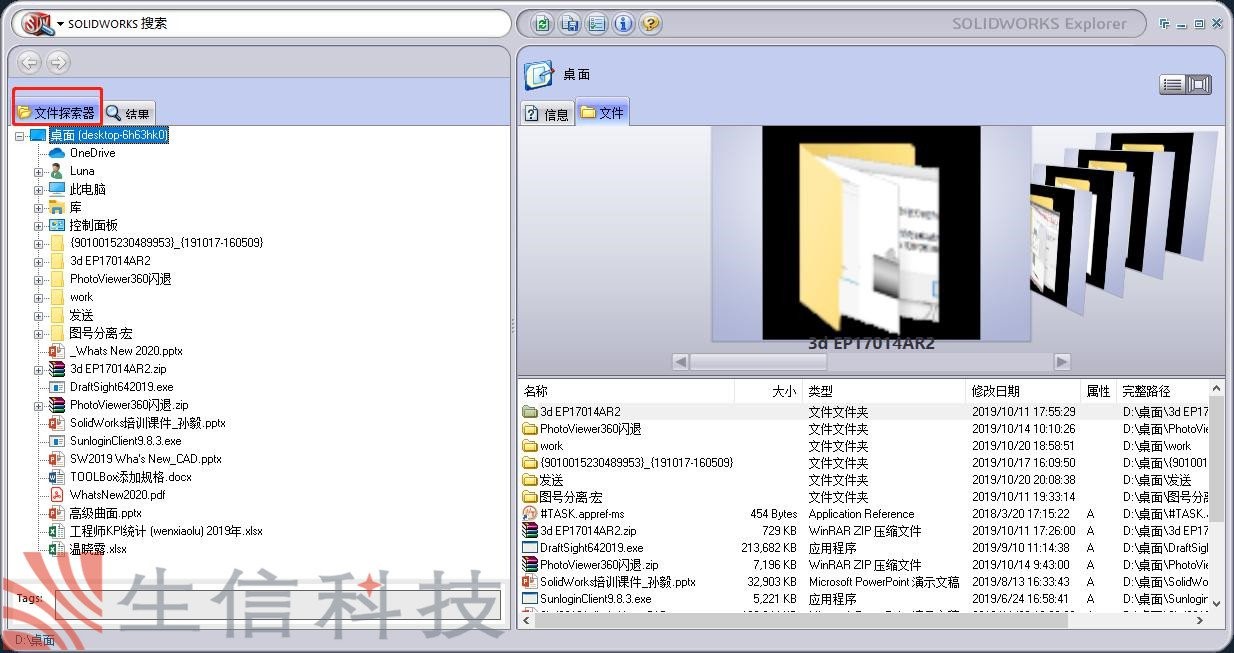Click the coverflow scroll left arrow

coord(680,361)
